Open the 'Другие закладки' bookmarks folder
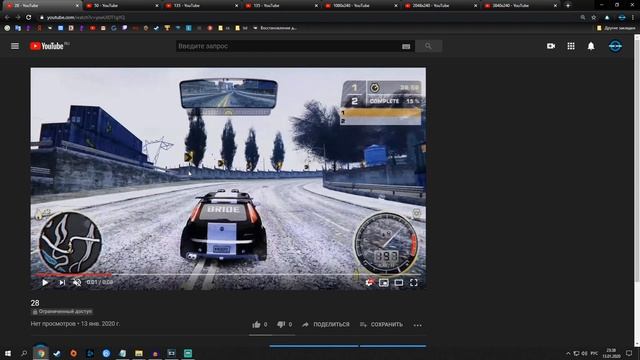The width and height of the screenshot is (640, 360). click(616, 28)
